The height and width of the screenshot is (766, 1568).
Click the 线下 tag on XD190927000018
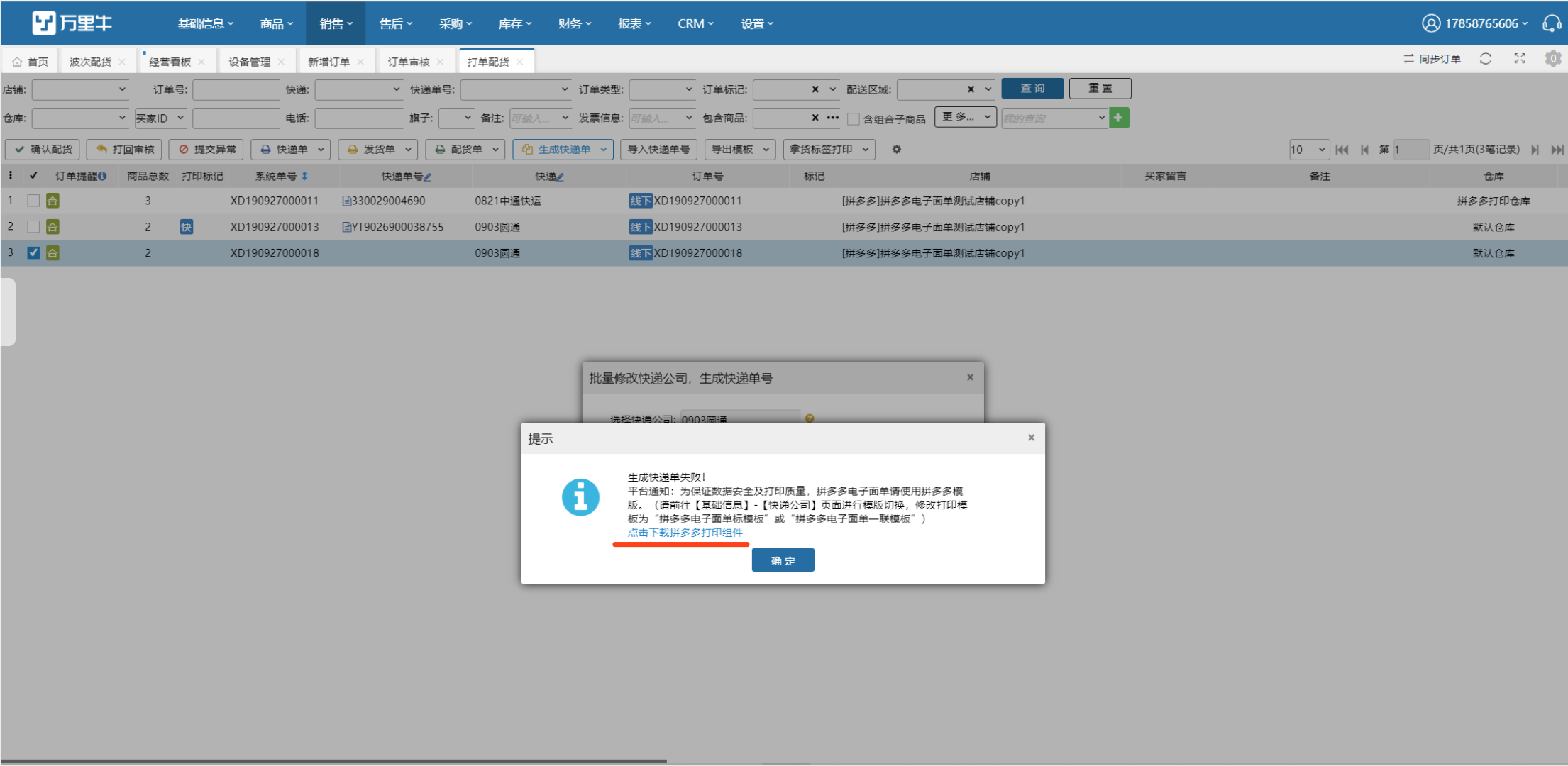[x=640, y=253]
